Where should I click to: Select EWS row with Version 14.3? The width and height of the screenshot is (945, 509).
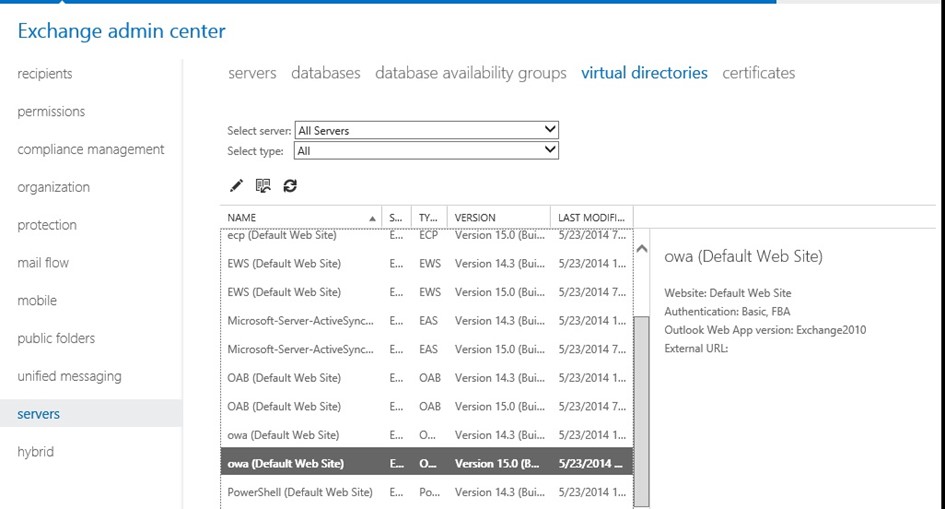427,263
